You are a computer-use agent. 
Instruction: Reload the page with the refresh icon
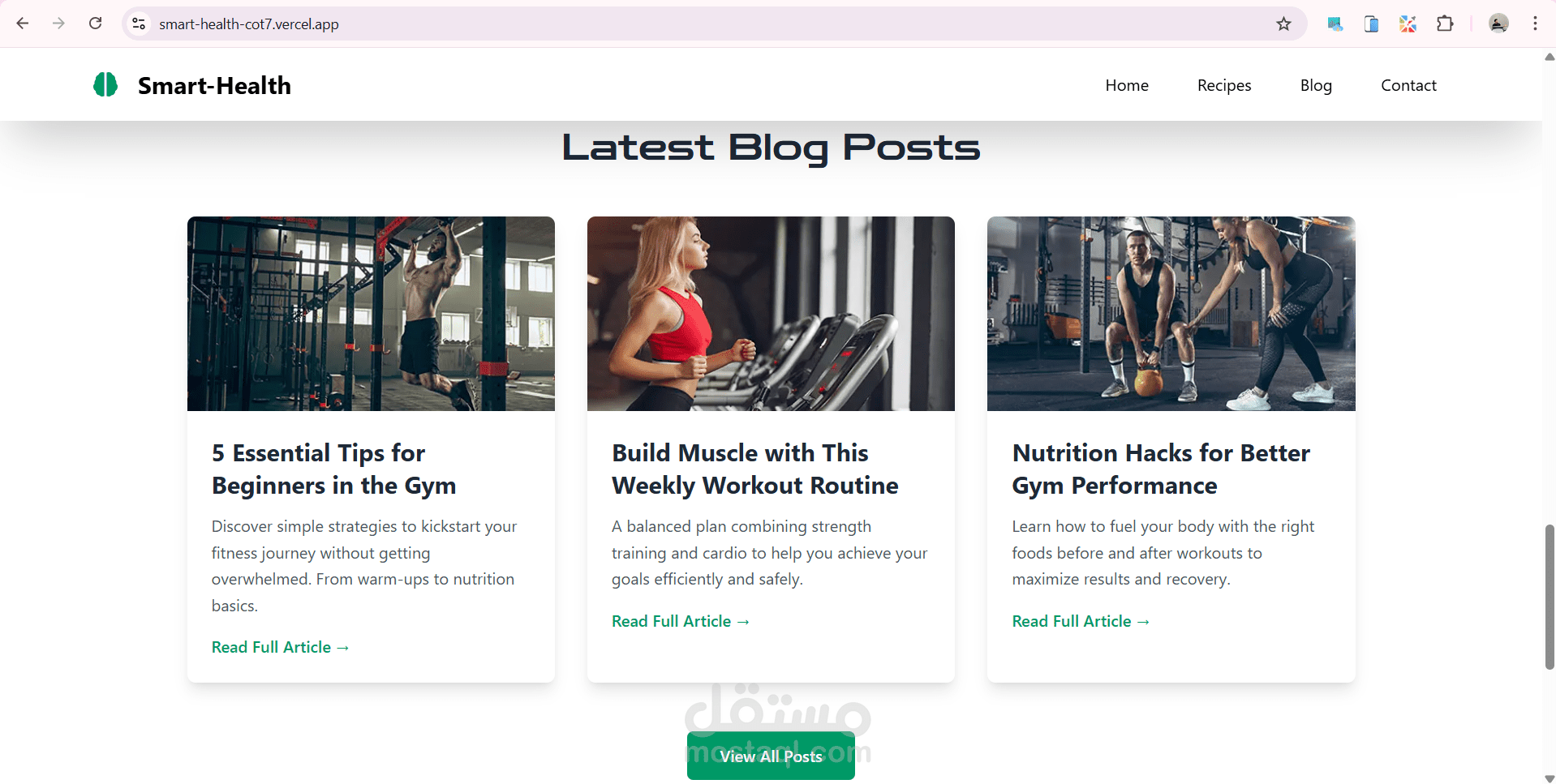95,24
